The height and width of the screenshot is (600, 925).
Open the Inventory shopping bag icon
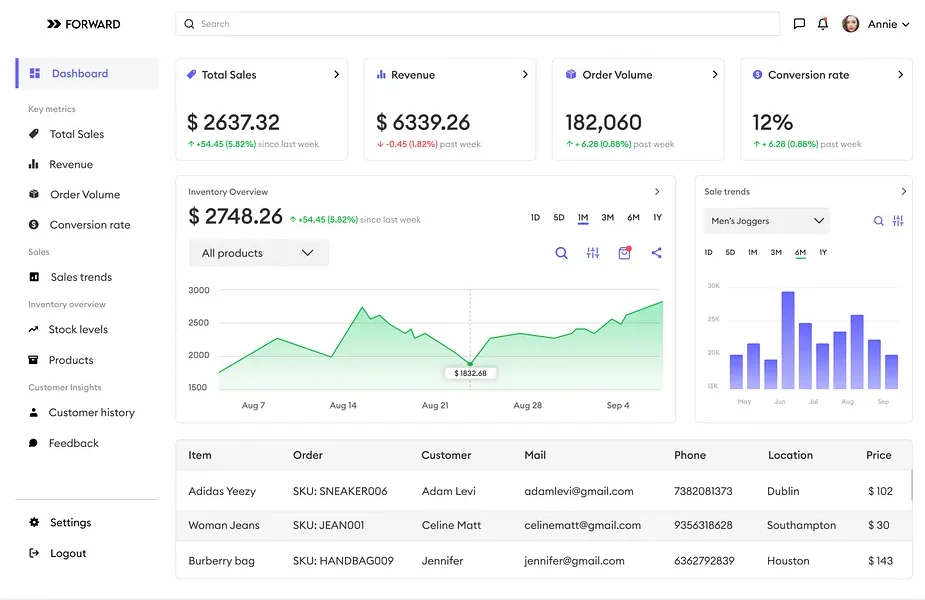click(625, 253)
